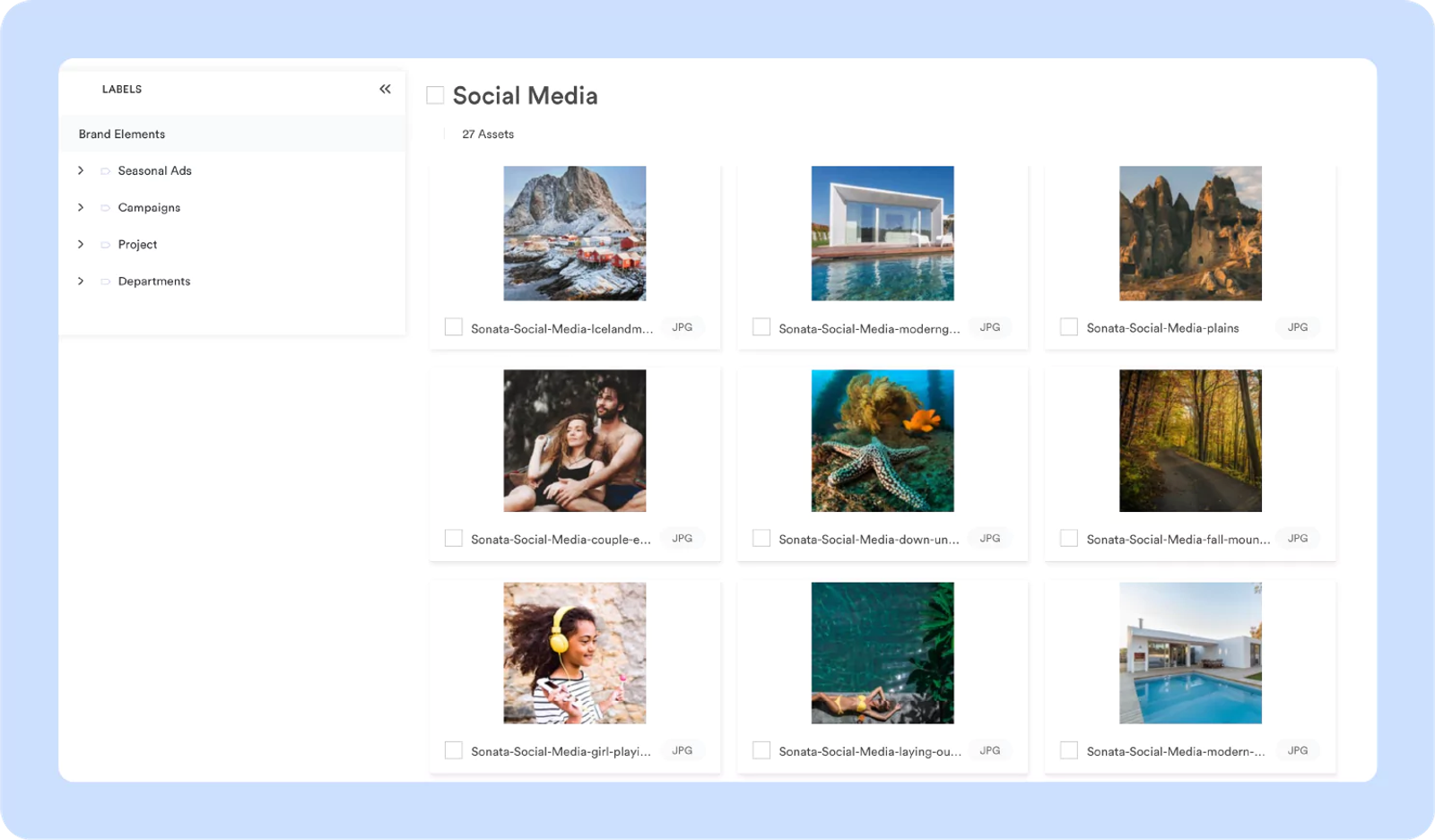Open the fall forest road thumbnail
Viewport: 1435px width, 840px height.
tap(1190, 441)
